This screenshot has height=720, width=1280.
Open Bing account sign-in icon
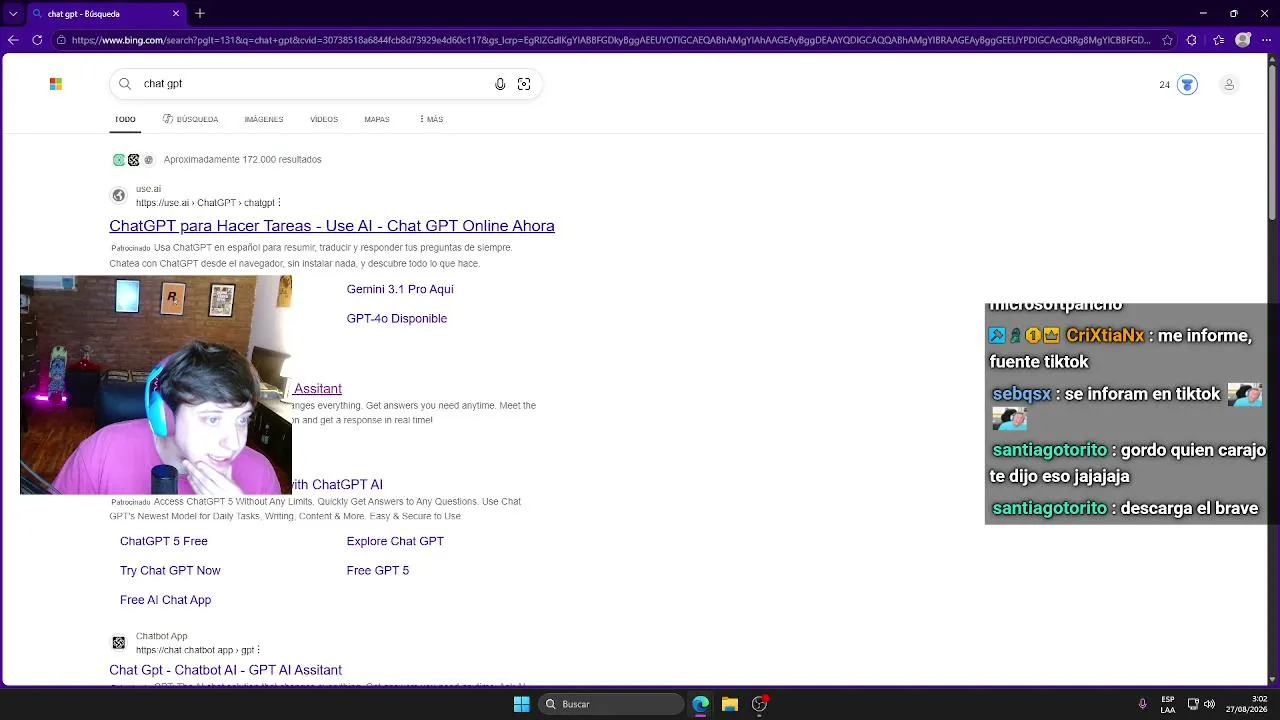[x=1229, y=85]
